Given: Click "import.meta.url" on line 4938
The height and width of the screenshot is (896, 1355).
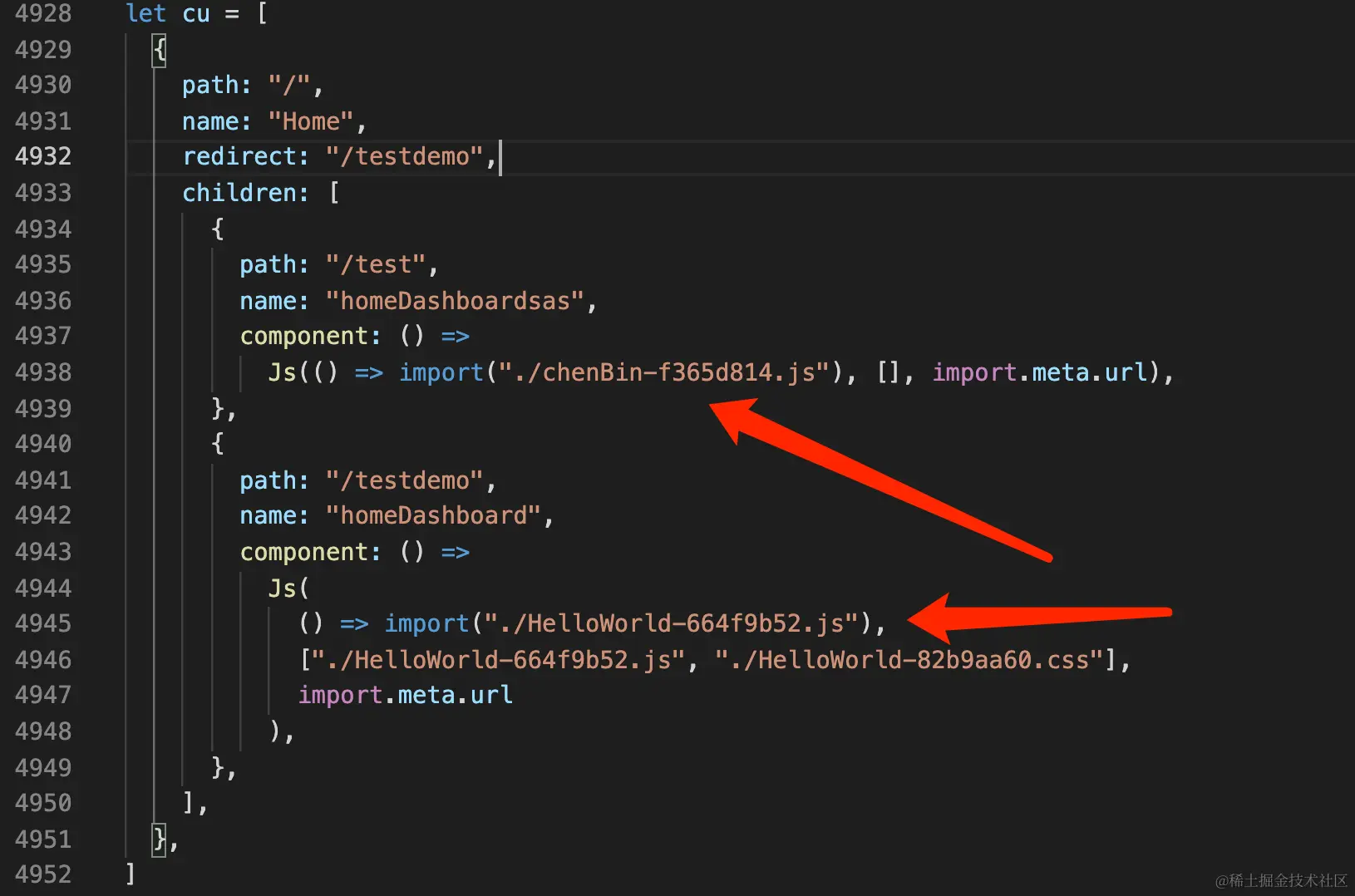Looking at the screenshot, I should (x=1040, y=372).
